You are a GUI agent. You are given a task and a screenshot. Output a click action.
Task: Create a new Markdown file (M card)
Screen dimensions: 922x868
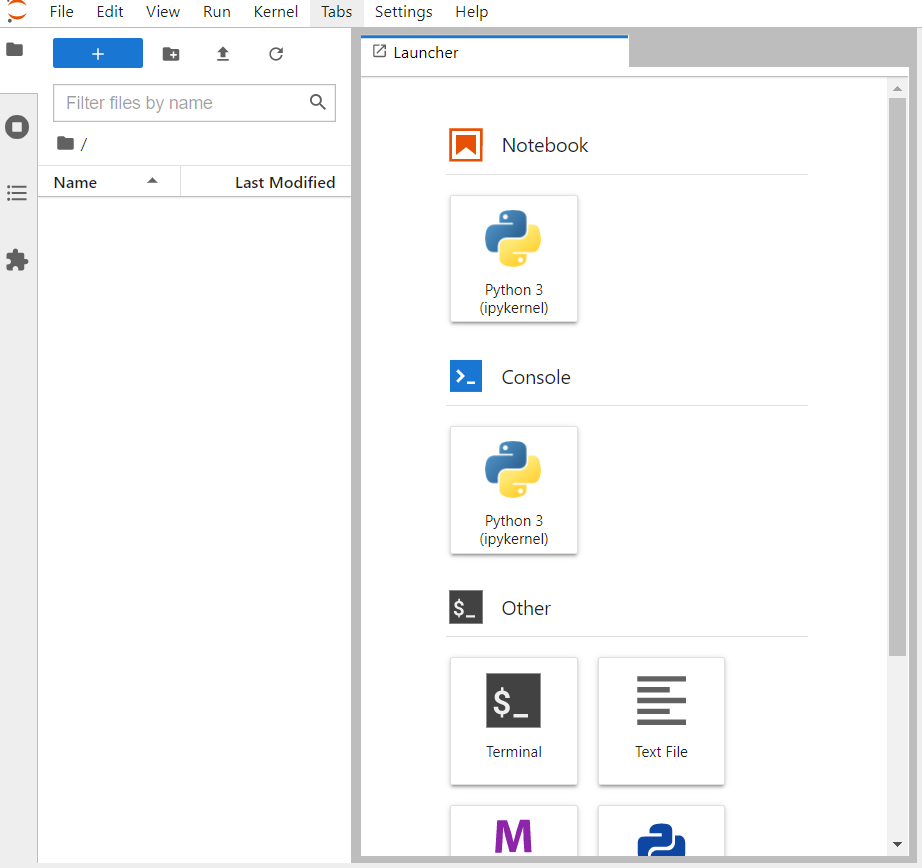(513, 832)
